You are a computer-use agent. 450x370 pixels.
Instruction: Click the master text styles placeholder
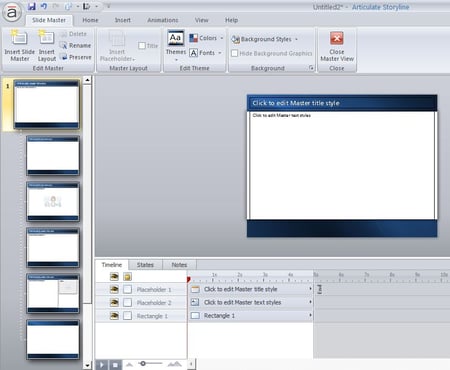342,165
